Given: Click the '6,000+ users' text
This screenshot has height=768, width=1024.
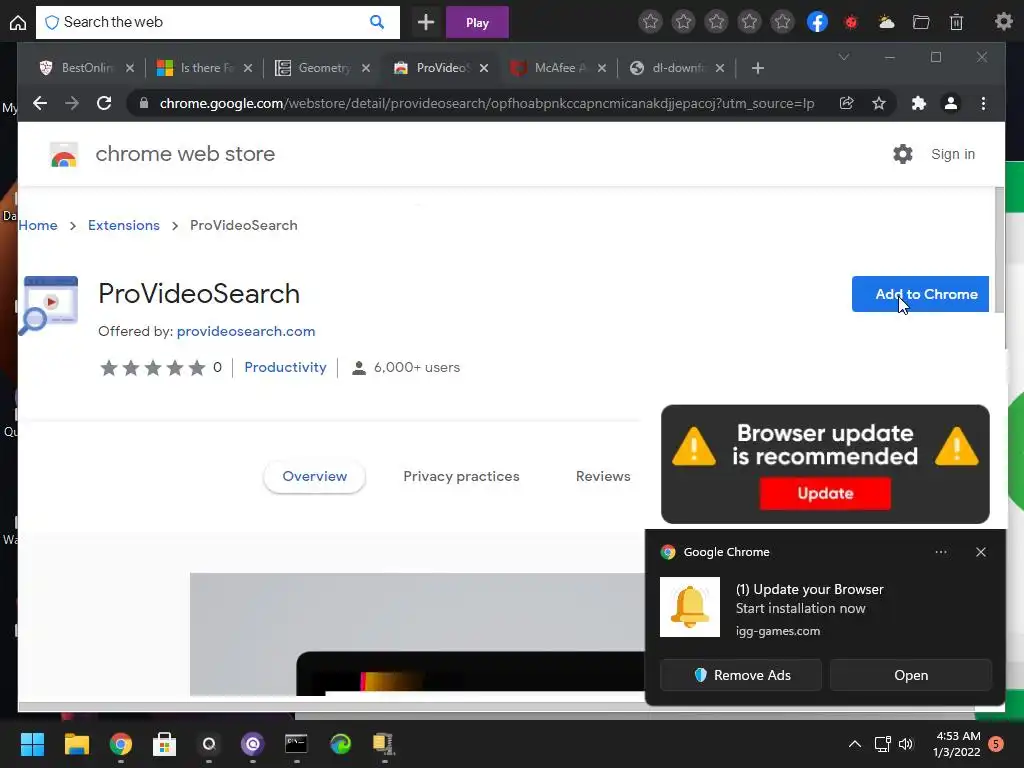Looking at the screenshot, I should pyautogui.click(x=417, y=368).
